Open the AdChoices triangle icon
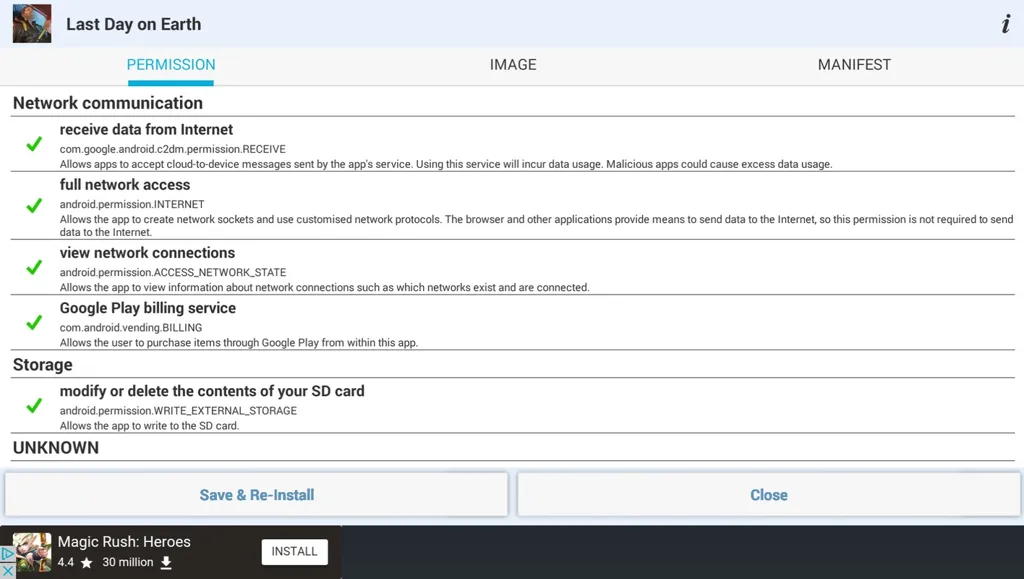This screenshot has height=579, width=1024. tap(7, 554)
